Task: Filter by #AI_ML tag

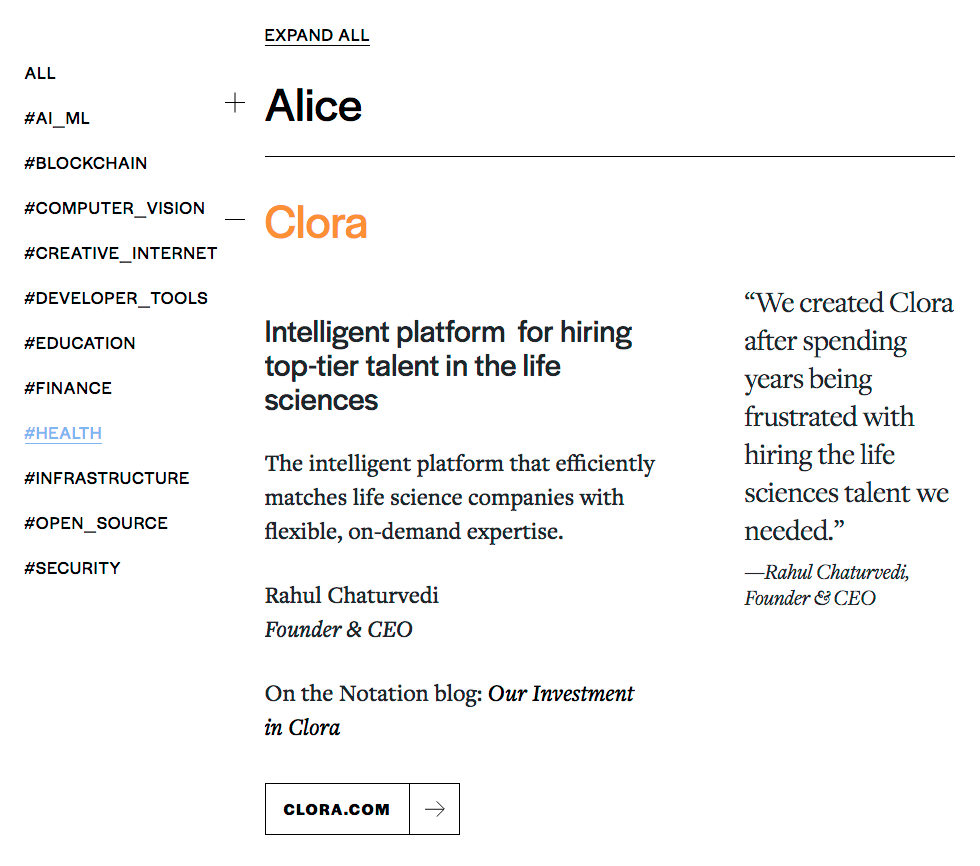Action: [57, 119]
